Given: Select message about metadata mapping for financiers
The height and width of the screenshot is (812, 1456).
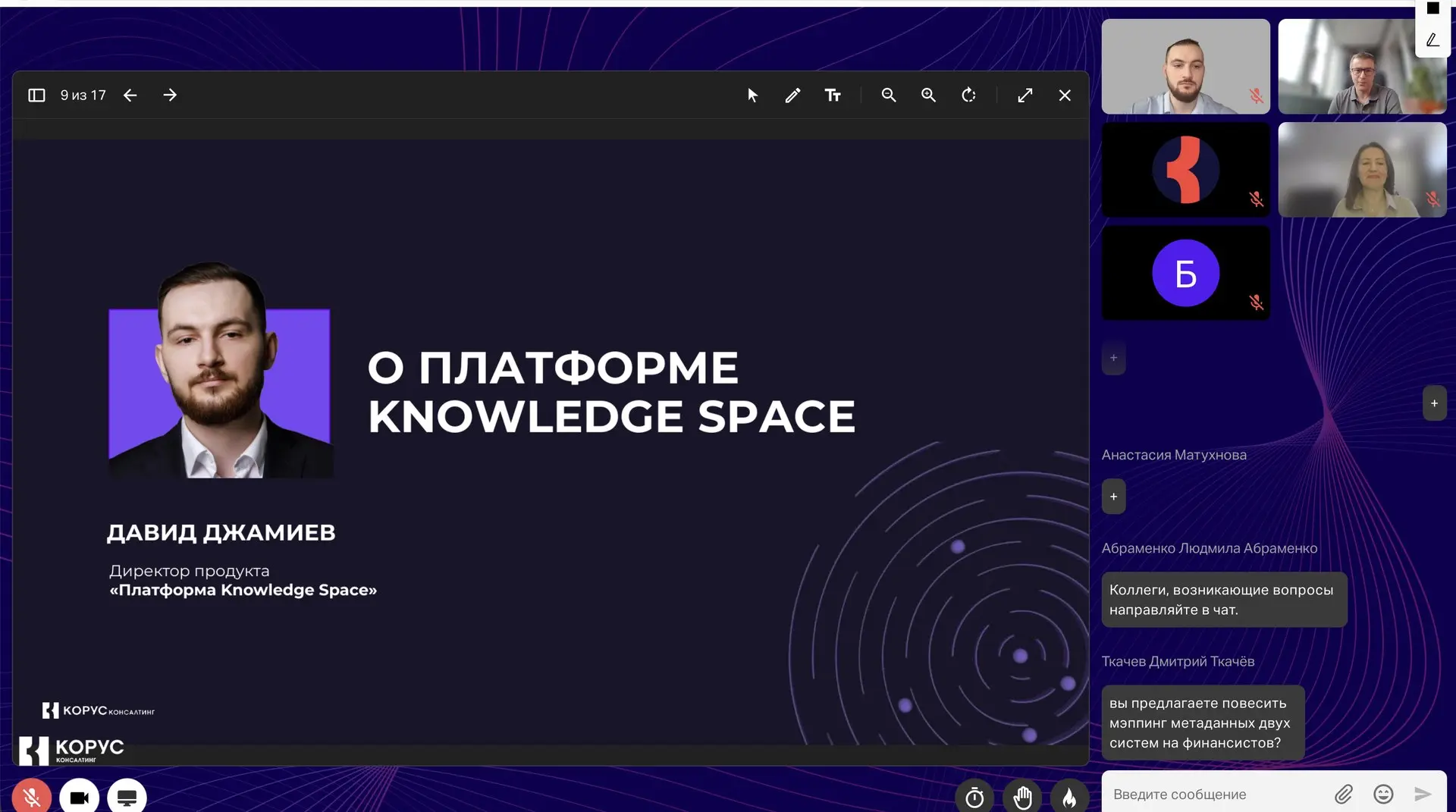Looking at the screenshot, I should pos(1203,723).
